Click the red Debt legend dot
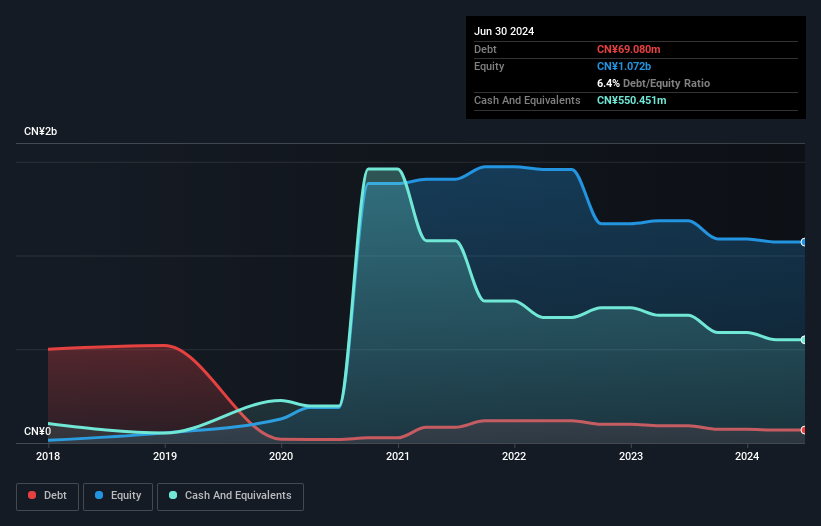This screenshot has width=821, height=526. 32,495
